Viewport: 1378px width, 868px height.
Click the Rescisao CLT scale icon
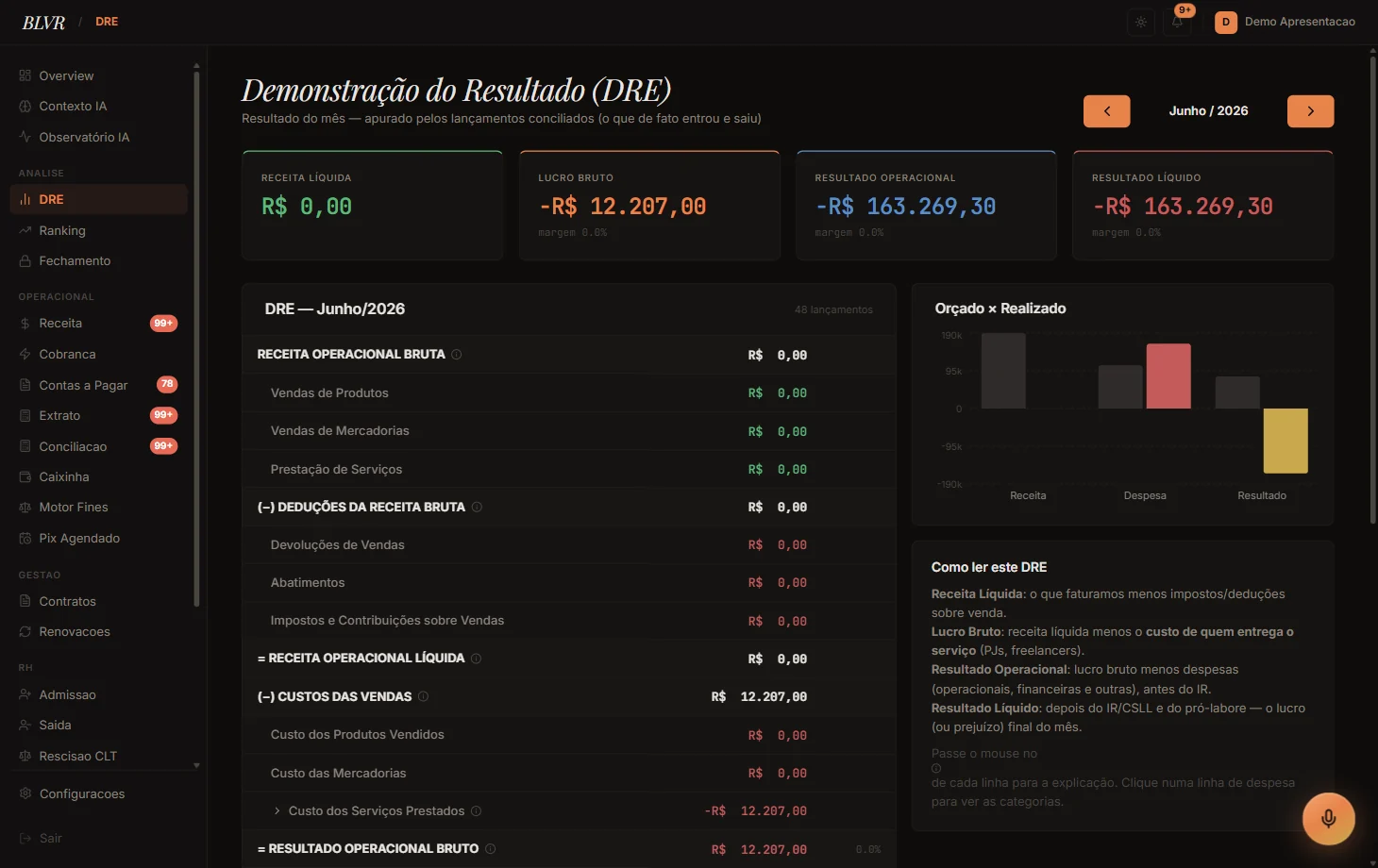tap(25, 756)
